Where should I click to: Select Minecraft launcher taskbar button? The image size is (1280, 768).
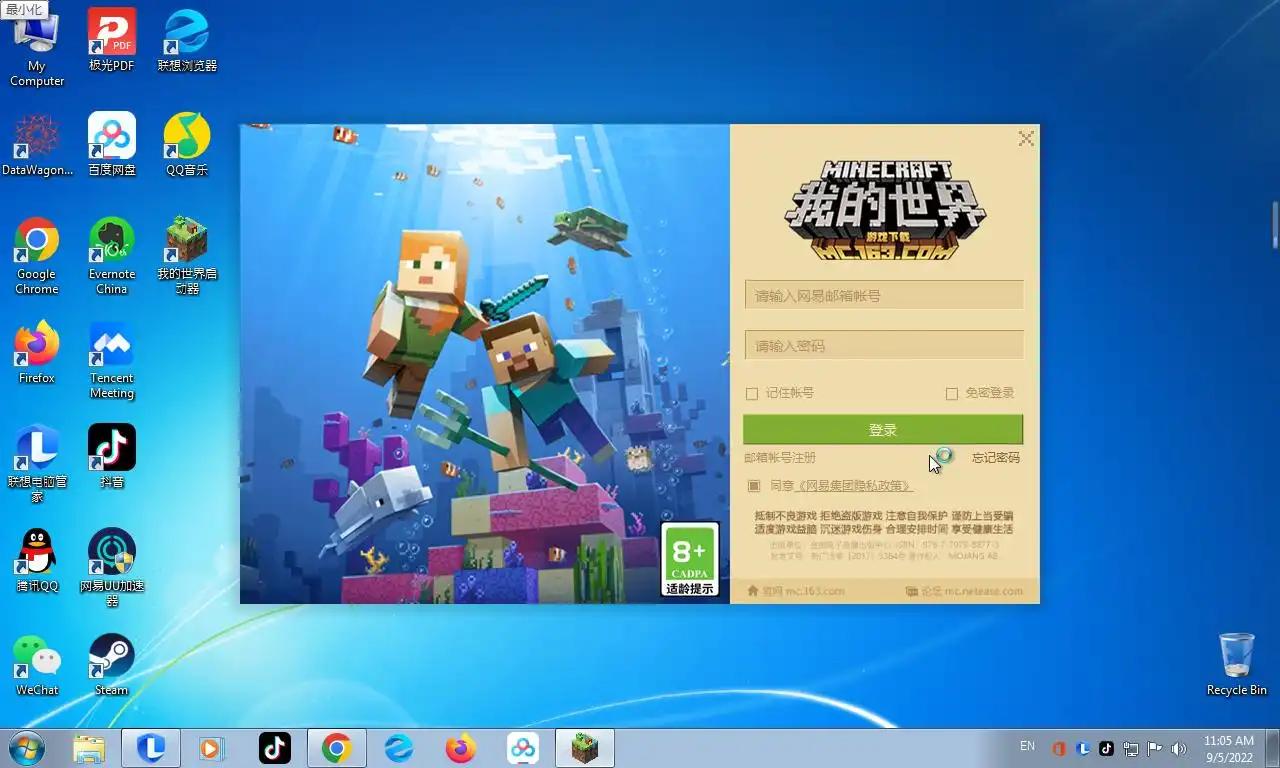pyautogui.click(x=585, y=748)
